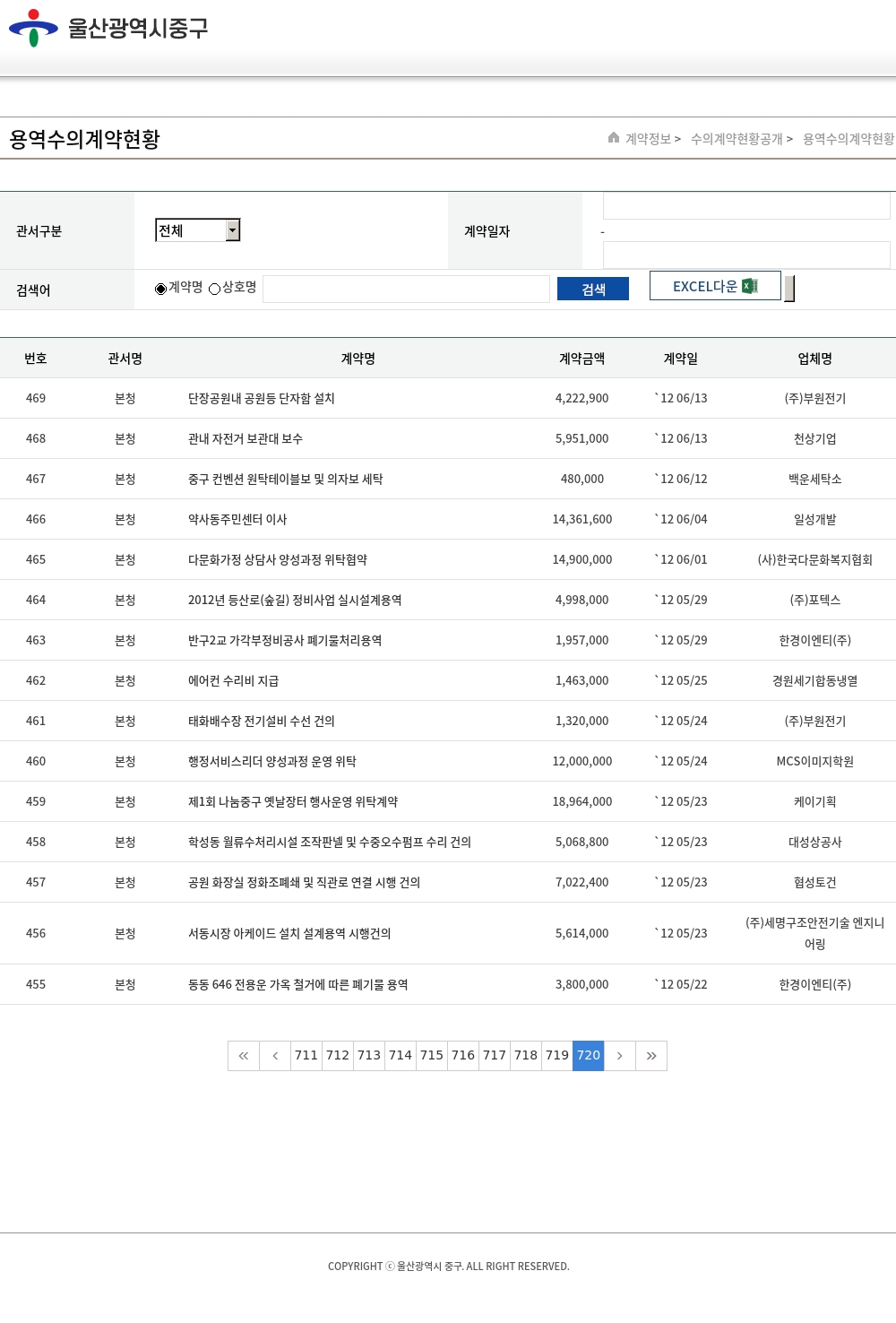Click the contract start date field
The height and width of the screenshot is (1323, 896).
click(x=746, y=206)
